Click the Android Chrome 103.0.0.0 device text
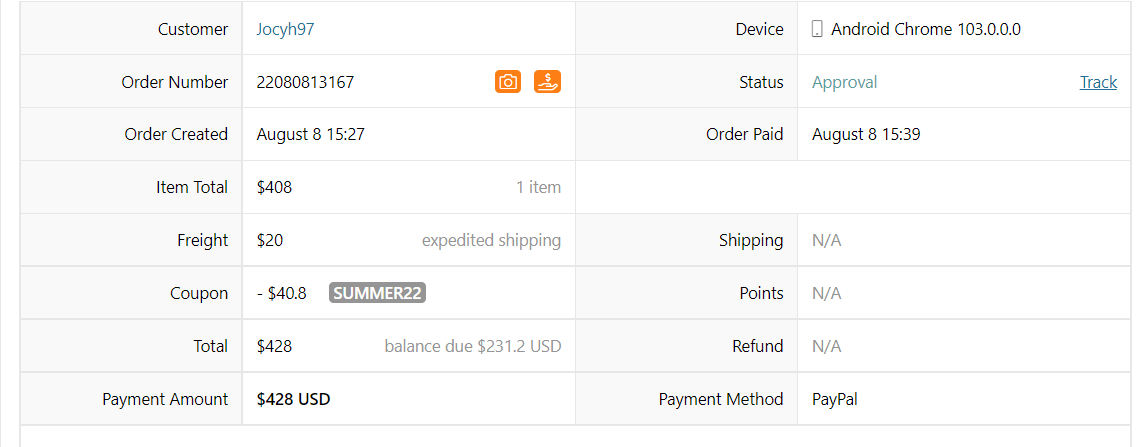1139x447 pixels. 926,30
